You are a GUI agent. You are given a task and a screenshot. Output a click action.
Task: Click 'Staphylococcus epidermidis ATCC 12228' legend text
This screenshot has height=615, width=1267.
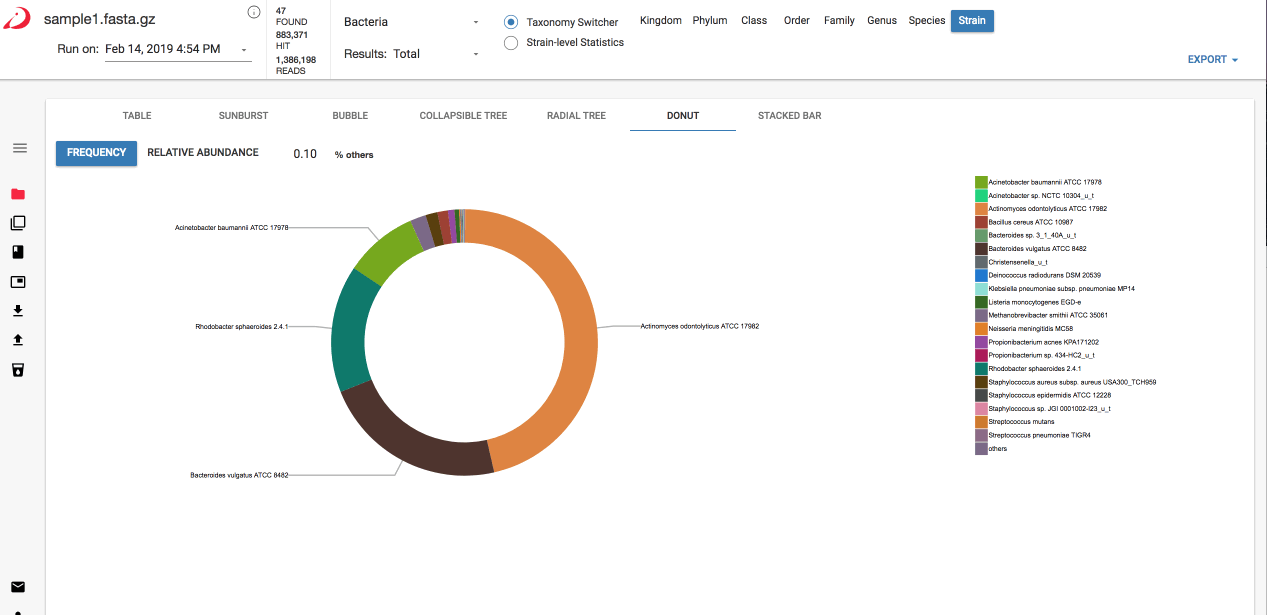click(x=1049, y=395)
